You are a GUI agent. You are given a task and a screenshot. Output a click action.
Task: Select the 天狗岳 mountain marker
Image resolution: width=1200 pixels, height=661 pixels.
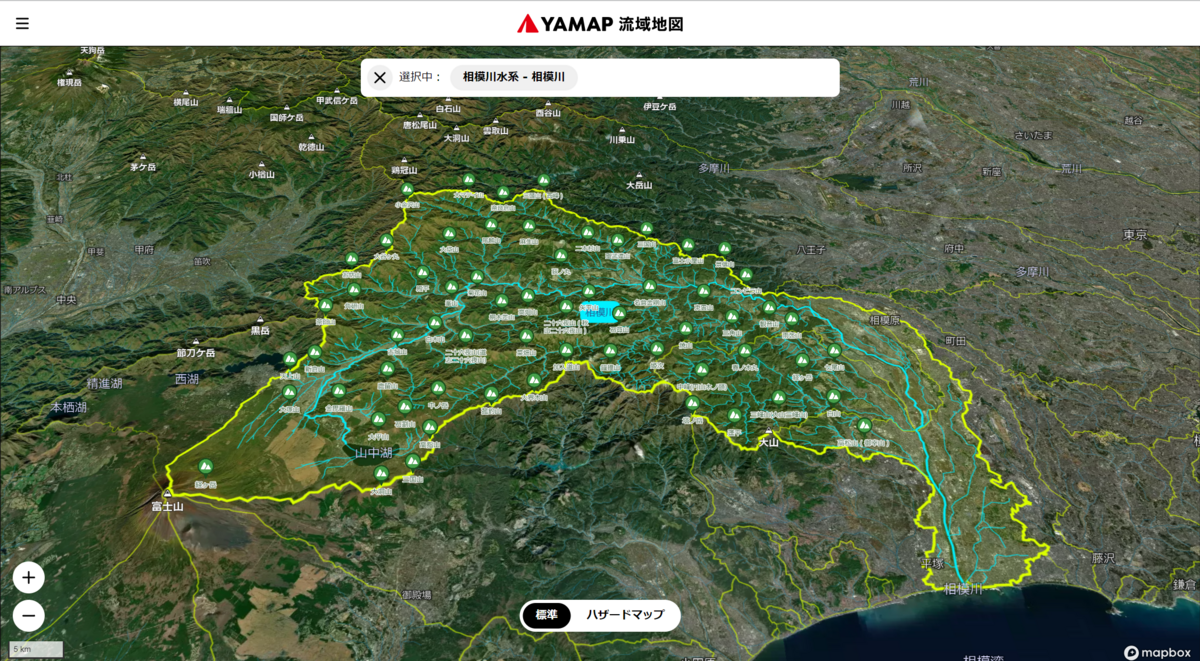pos(92,49)
